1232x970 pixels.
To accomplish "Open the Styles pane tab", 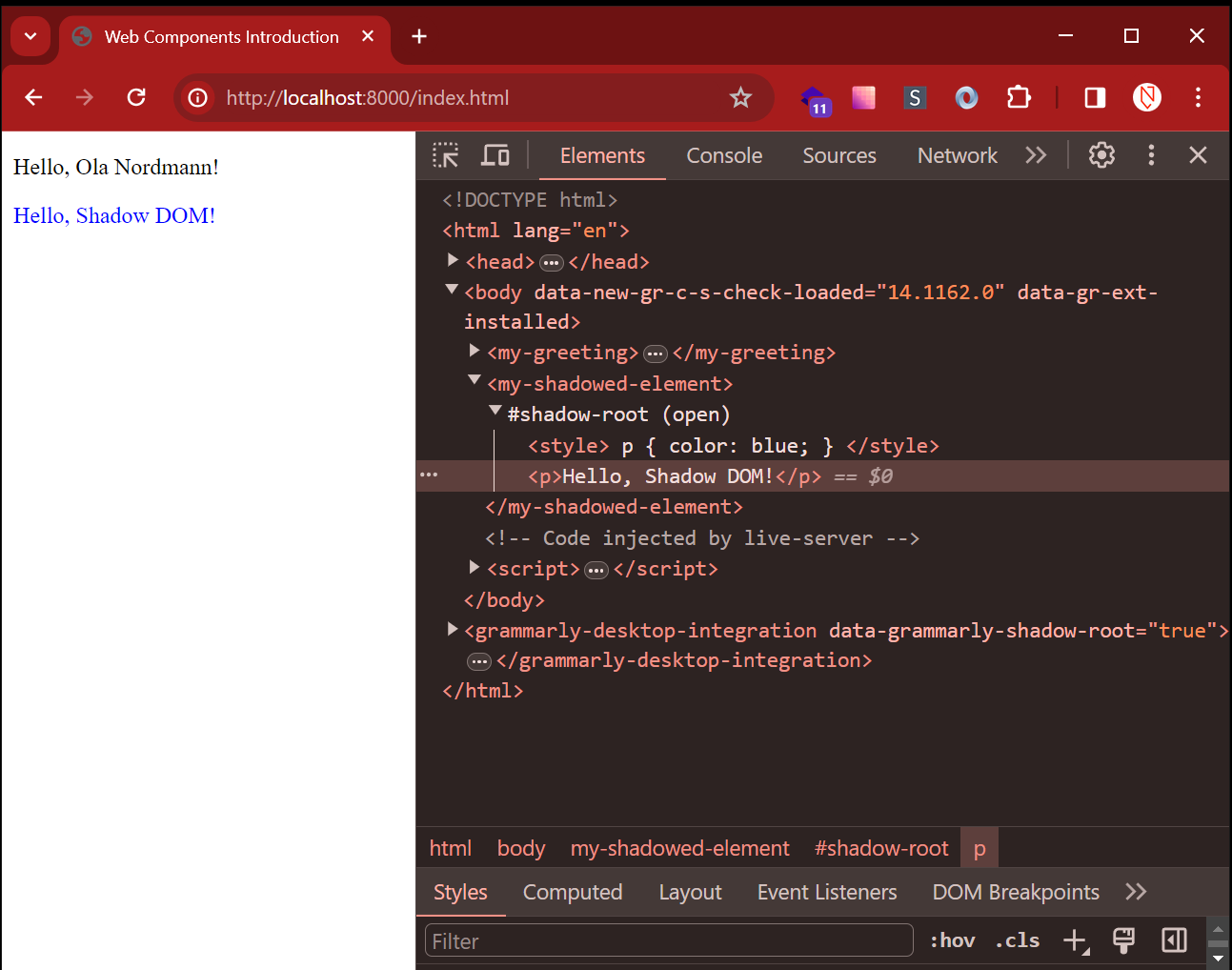I will tap(460, 892).
